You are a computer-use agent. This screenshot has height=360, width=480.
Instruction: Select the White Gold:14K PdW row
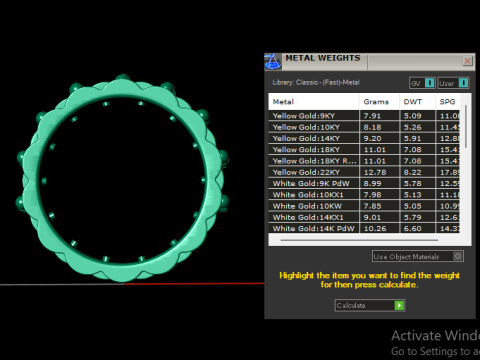(364, 228)
